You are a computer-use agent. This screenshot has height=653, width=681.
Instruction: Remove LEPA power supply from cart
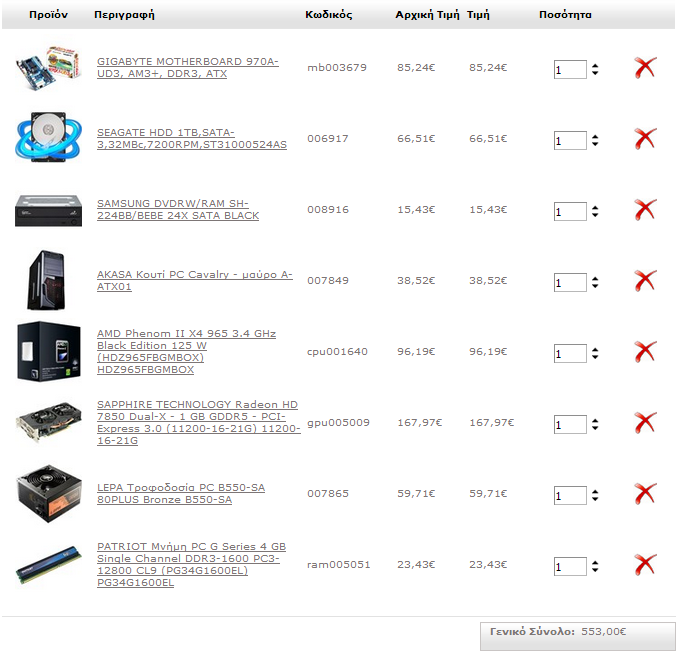(x=645, y=494)
